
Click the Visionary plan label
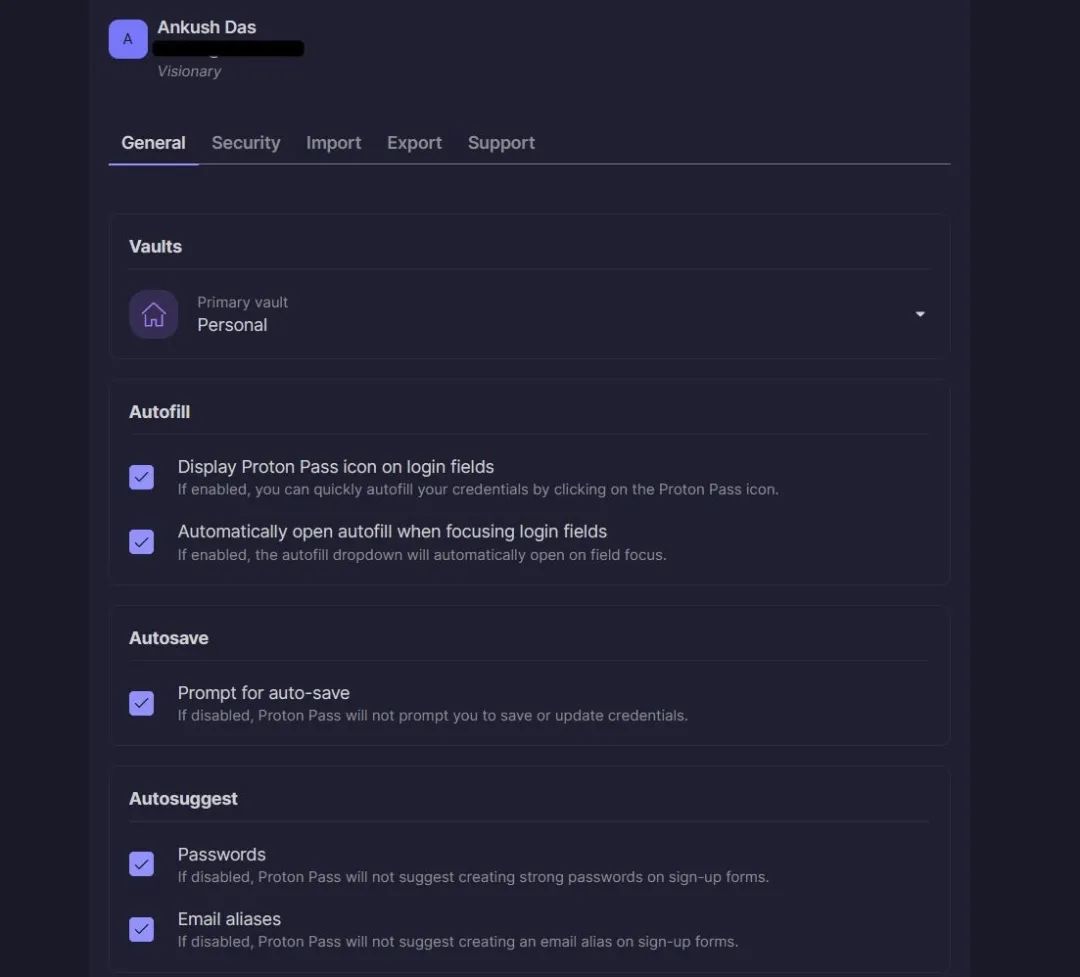point(189,71)
